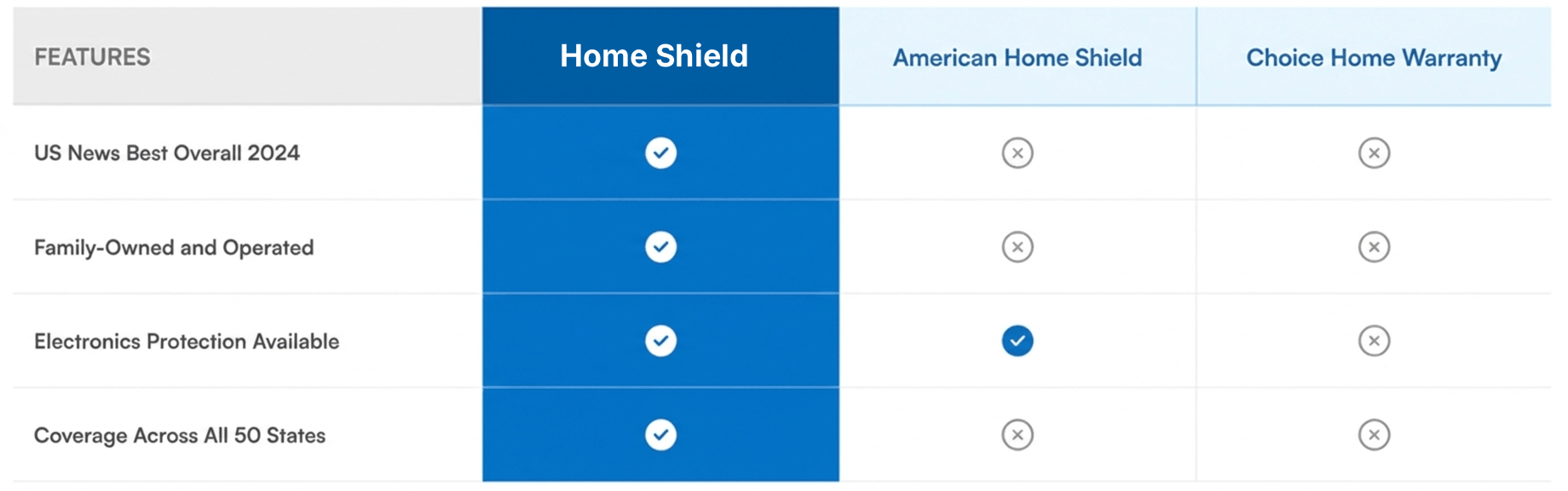Click American Home Shield X for US News Best Overall
The height and width of the screenshot is (491, 1568).
coord(1017,153)
